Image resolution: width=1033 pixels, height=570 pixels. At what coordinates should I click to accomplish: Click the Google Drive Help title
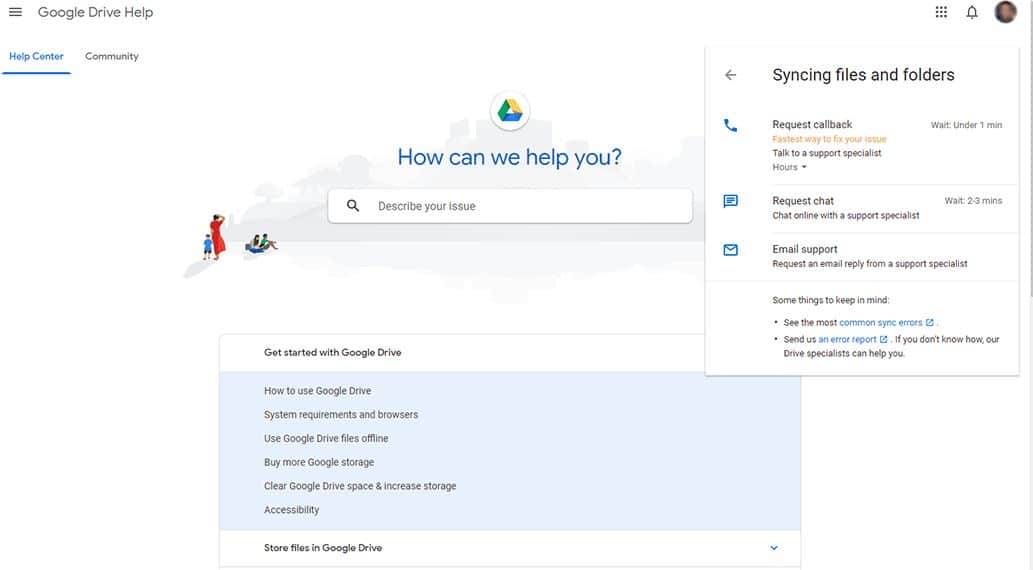click(x=96, y=12)
